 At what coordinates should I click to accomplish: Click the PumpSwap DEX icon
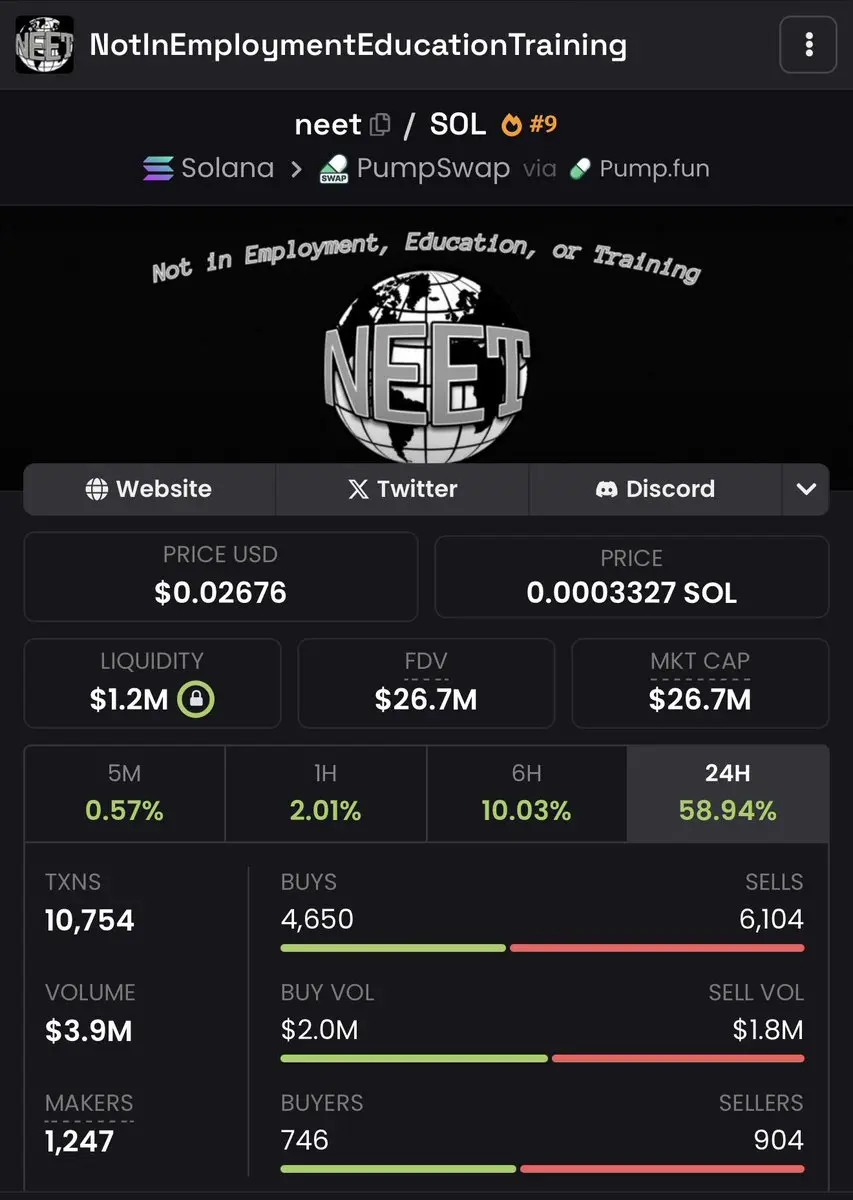(x=333, y=169)
